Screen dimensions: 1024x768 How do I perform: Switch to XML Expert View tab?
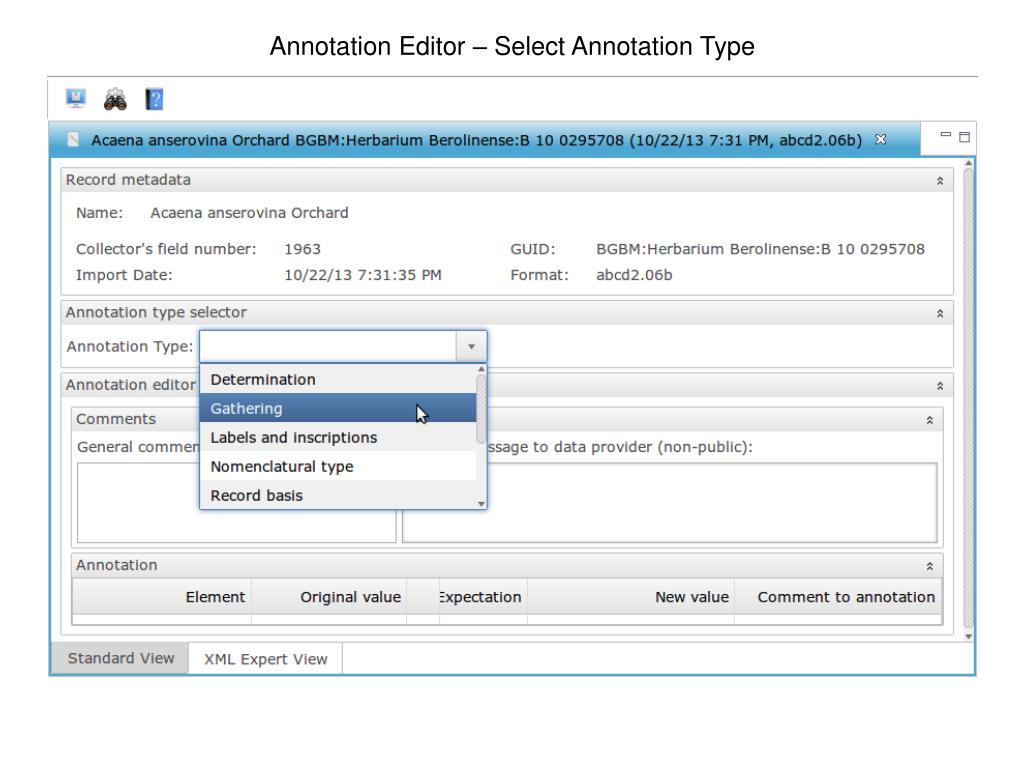pos(265,659)
